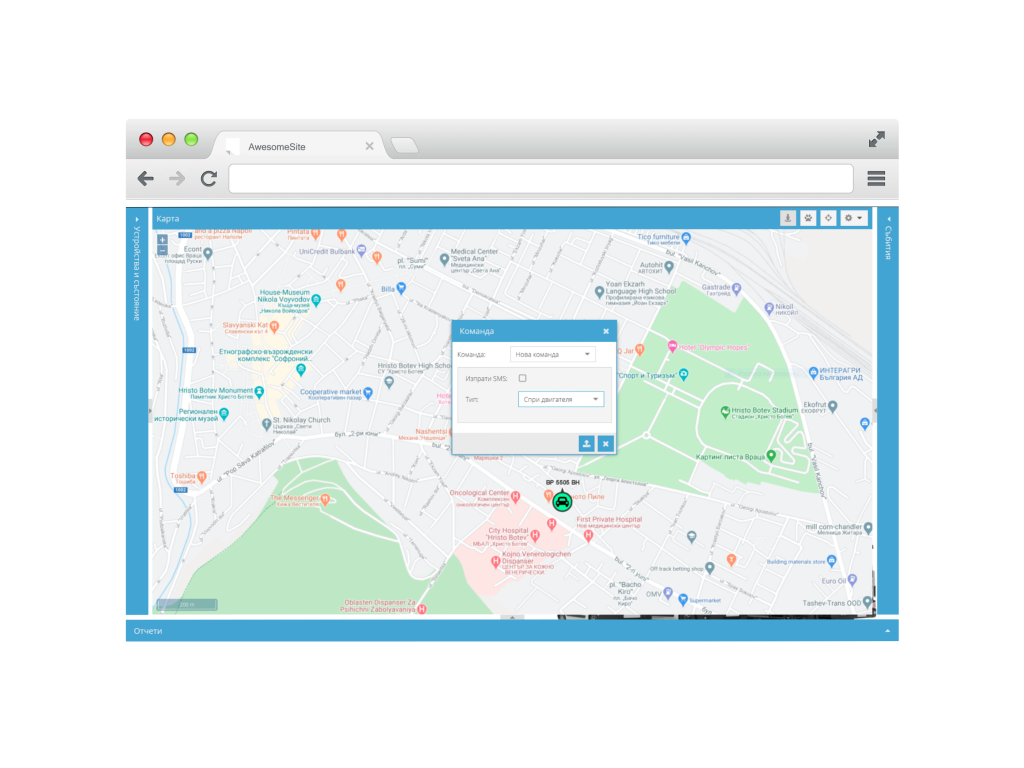Click the Cooperative market pin on the map

point(368,393)
